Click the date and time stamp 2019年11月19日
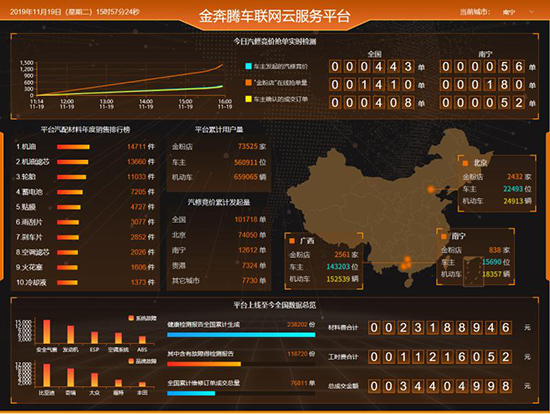This screenshot has height=414, width=550. point(75,12)
